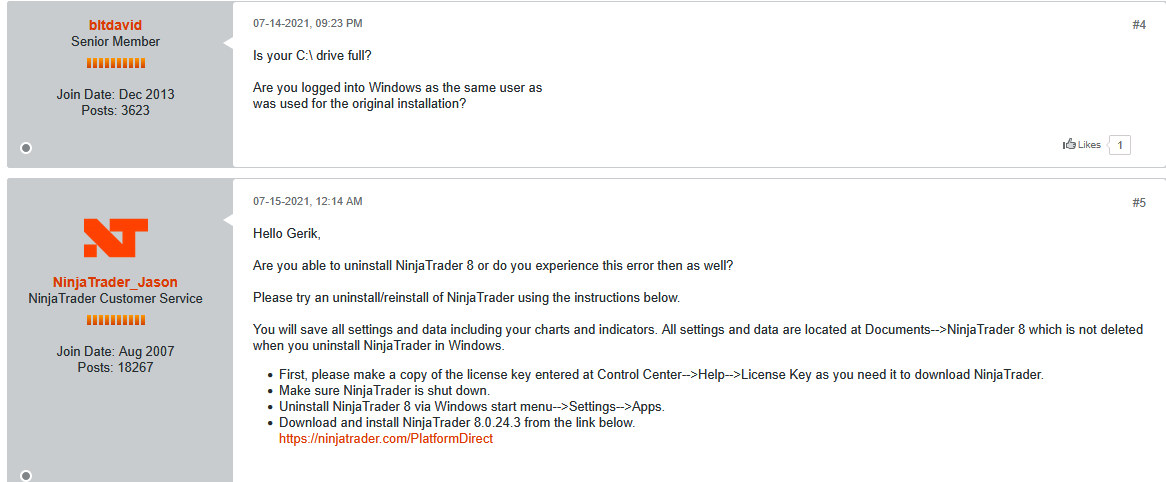Open bltdavid's user profile
This screenshot has width=1166, height=482.
coord(116,24)
